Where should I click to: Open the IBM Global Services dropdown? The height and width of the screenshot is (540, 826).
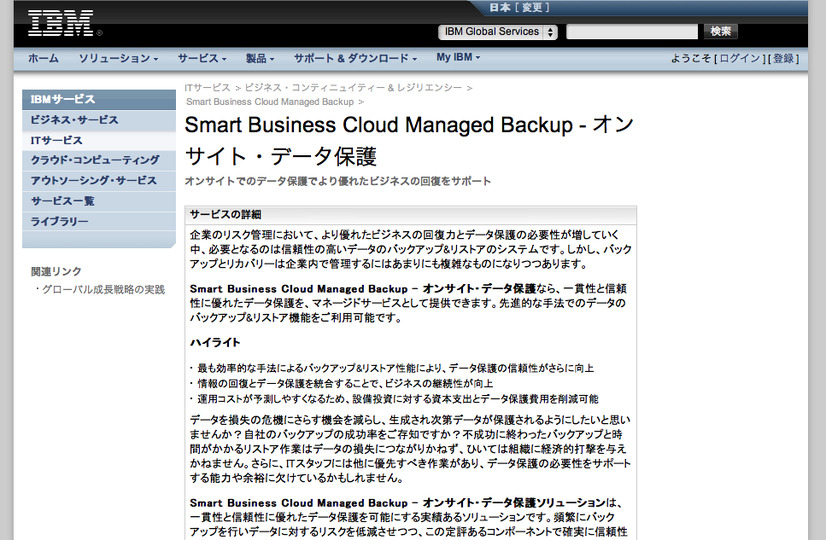[498, 32]
